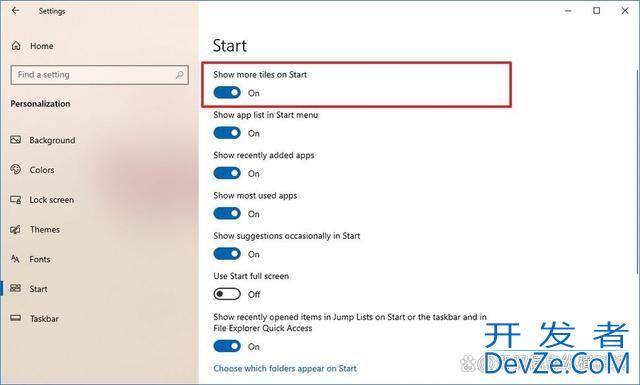The width and height of the screenshot is (640, 385).
Task: Click the Lock screen icon
Action: coord(16,200)
